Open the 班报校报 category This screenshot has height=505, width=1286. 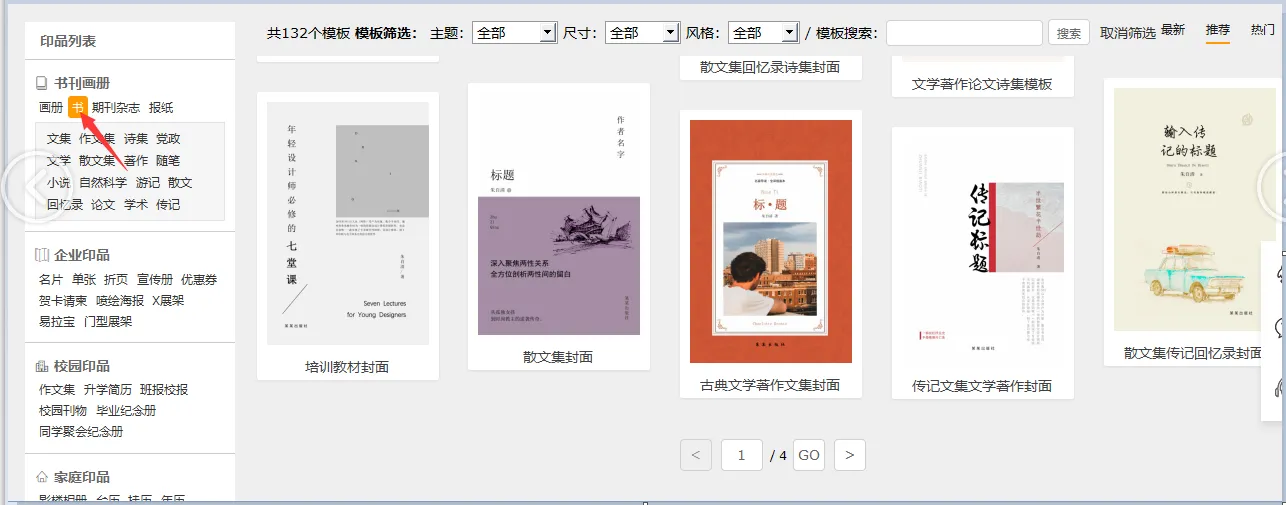[x=164, y=389]
